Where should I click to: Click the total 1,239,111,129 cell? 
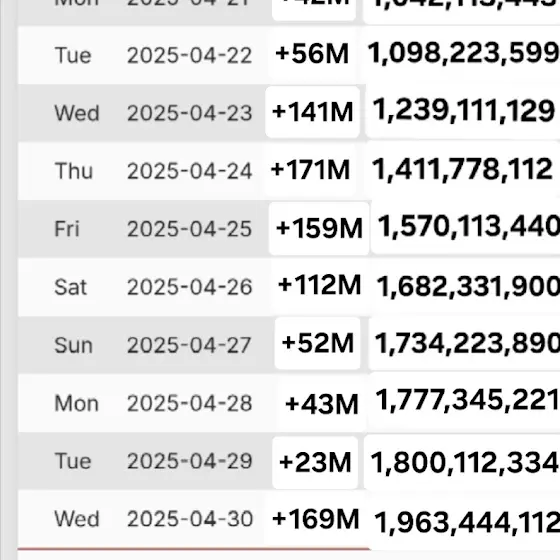click(x=463, y=111)
